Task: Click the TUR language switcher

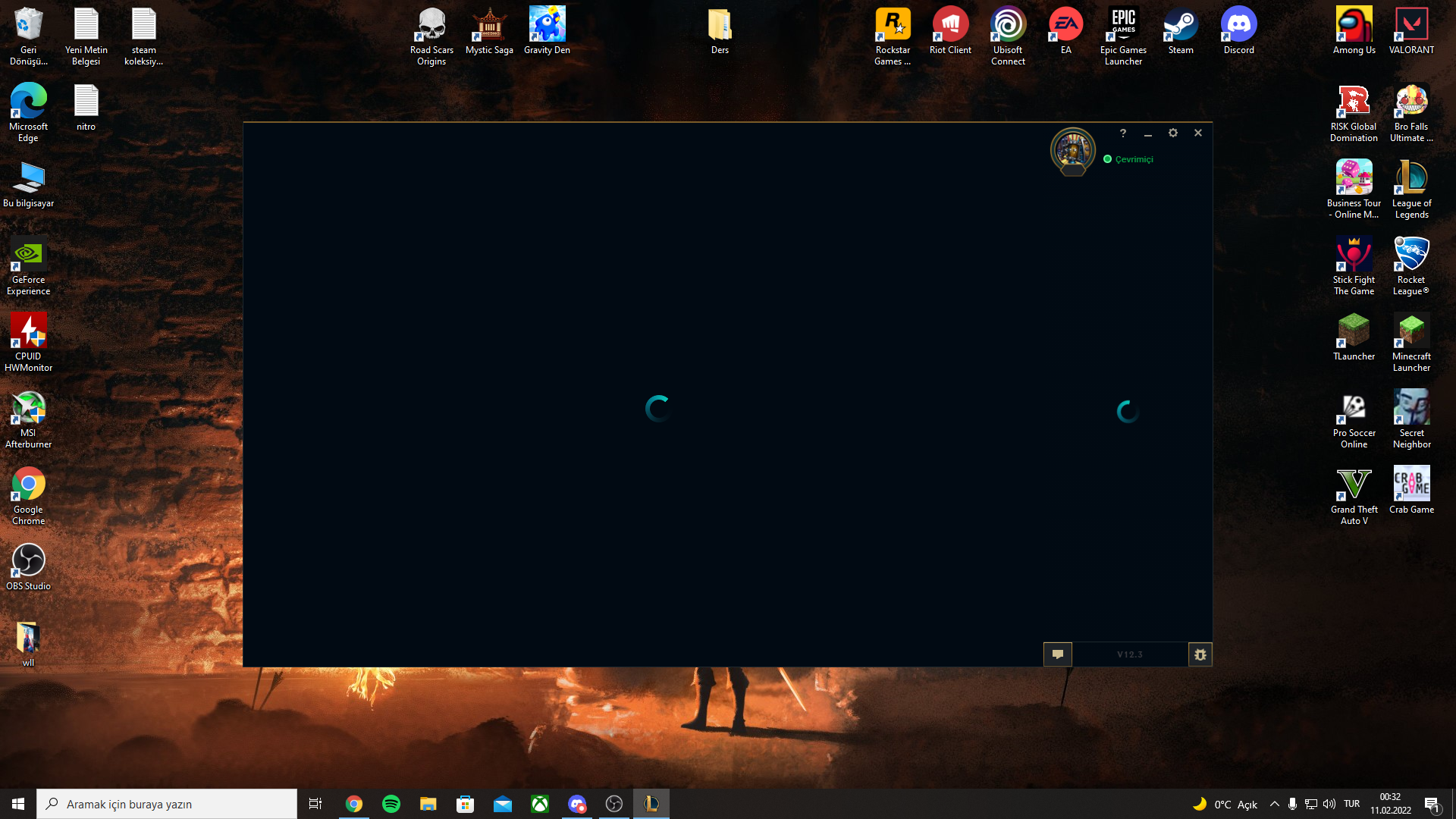Action: pyautogui.click(x=1351, y=804)
